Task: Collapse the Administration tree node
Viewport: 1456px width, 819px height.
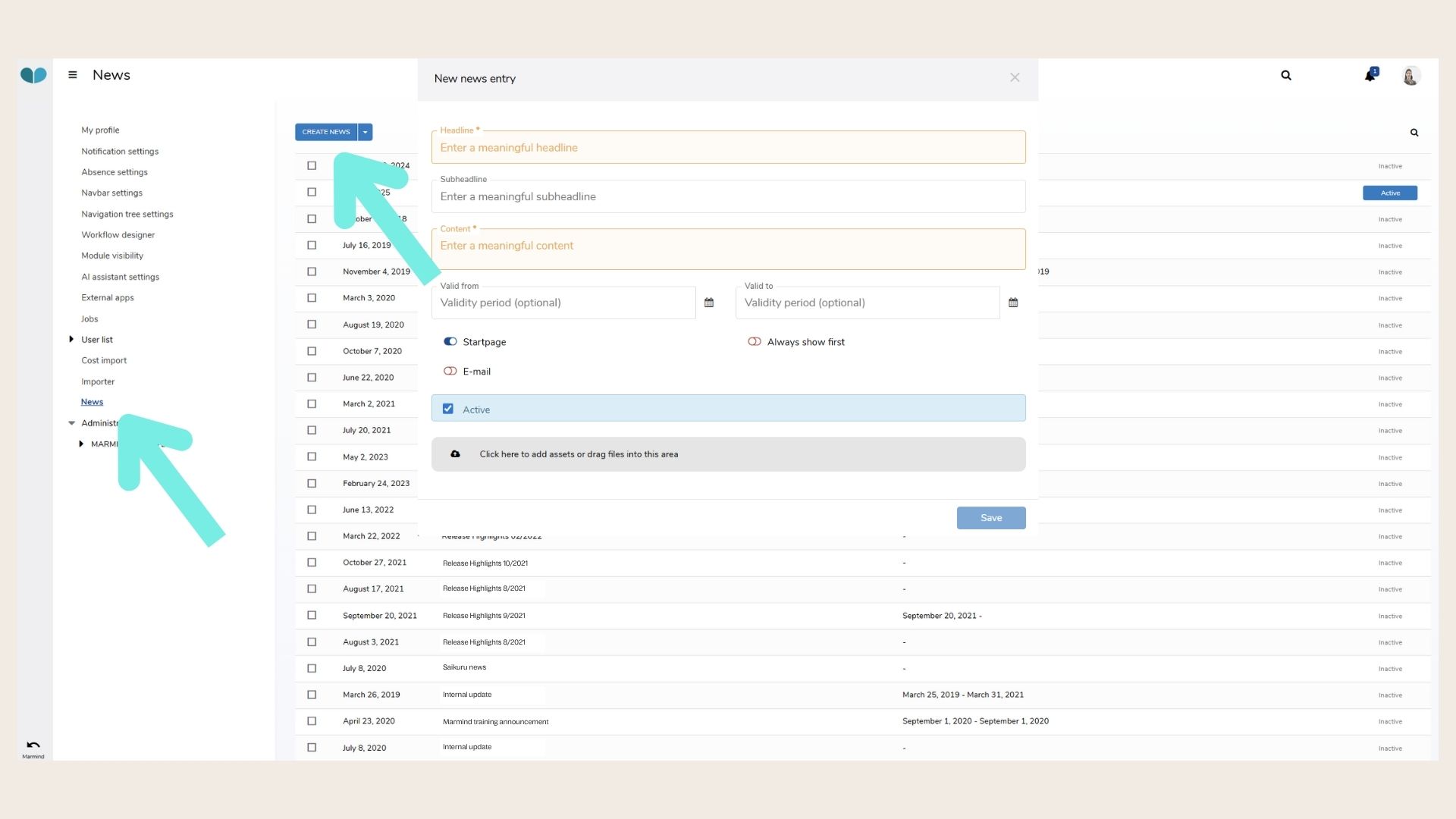Action: coord(72,423)
